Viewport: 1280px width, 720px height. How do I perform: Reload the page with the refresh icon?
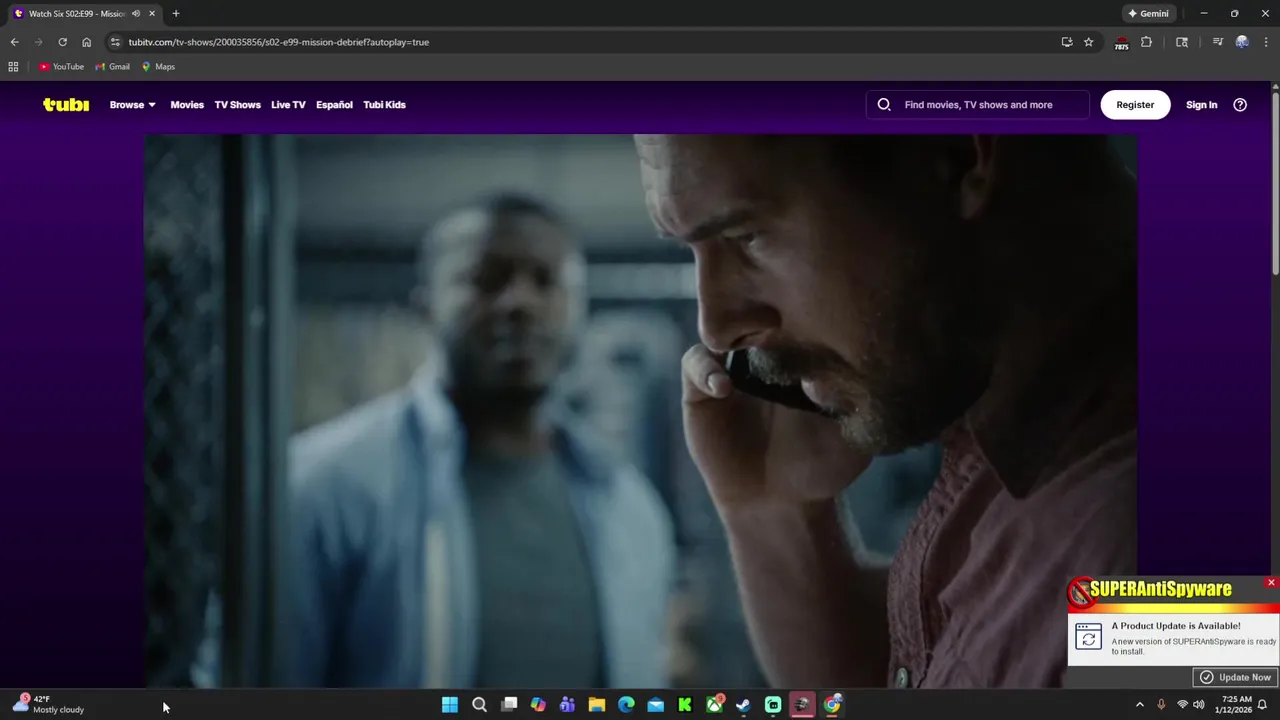click(62, 42)
